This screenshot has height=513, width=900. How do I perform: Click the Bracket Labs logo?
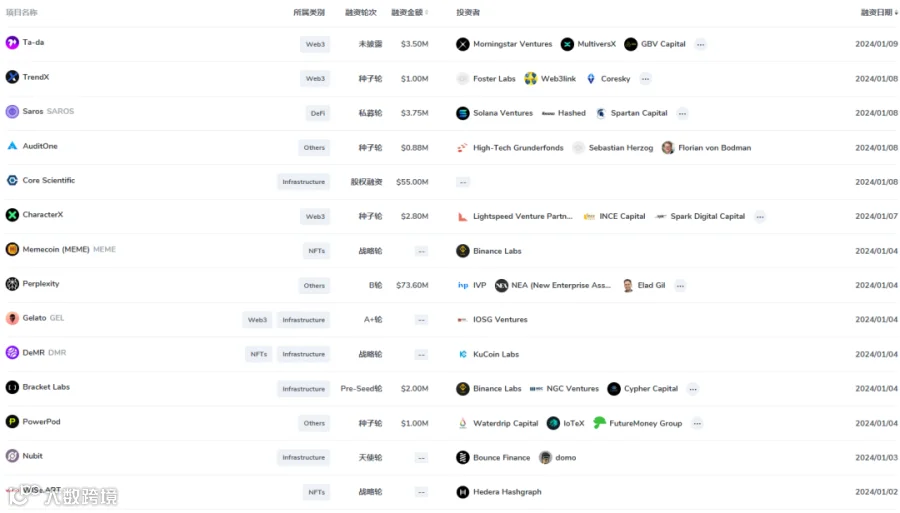point(12,387)
